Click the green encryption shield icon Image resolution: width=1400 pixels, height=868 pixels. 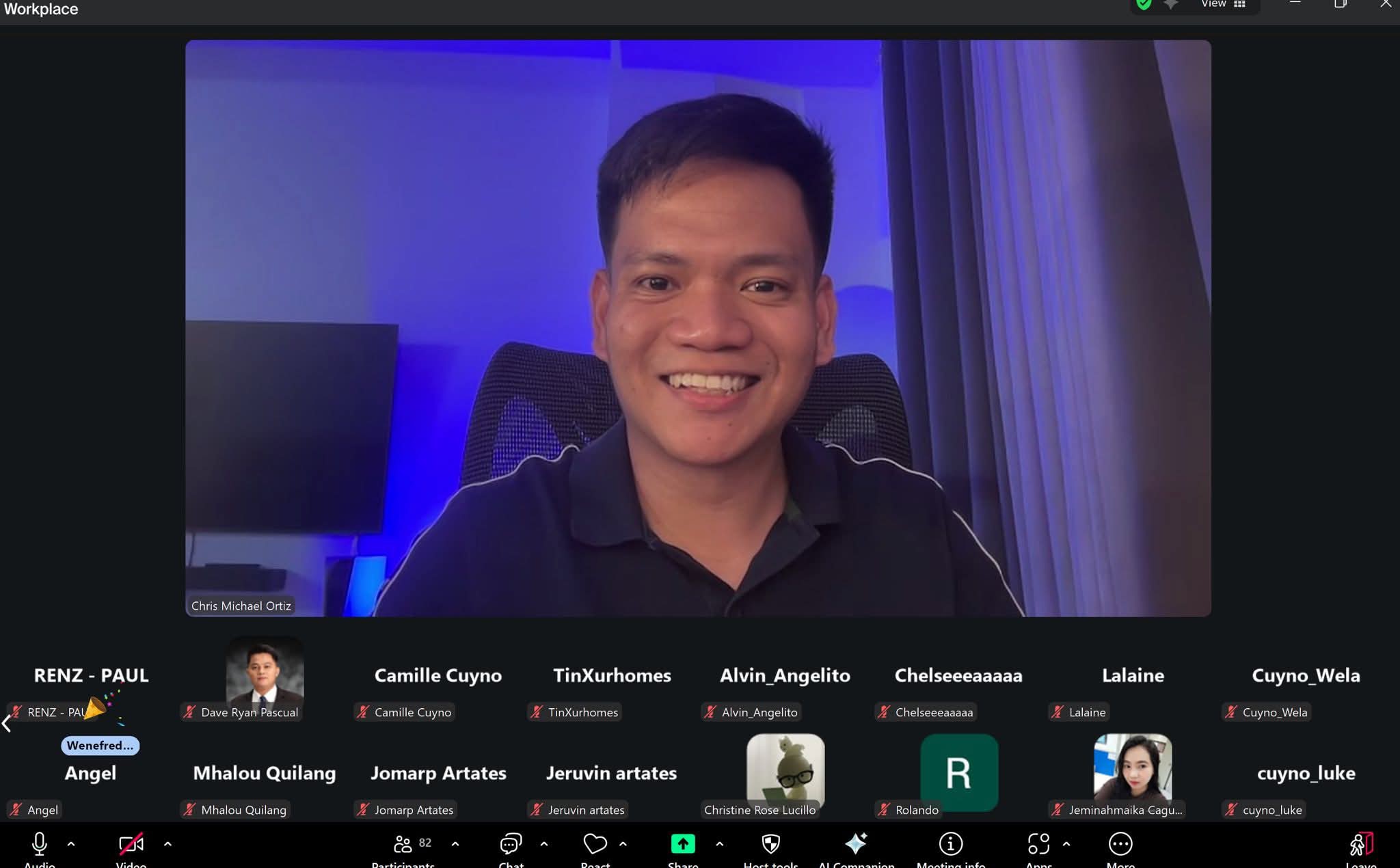(x=1144, y=4)
